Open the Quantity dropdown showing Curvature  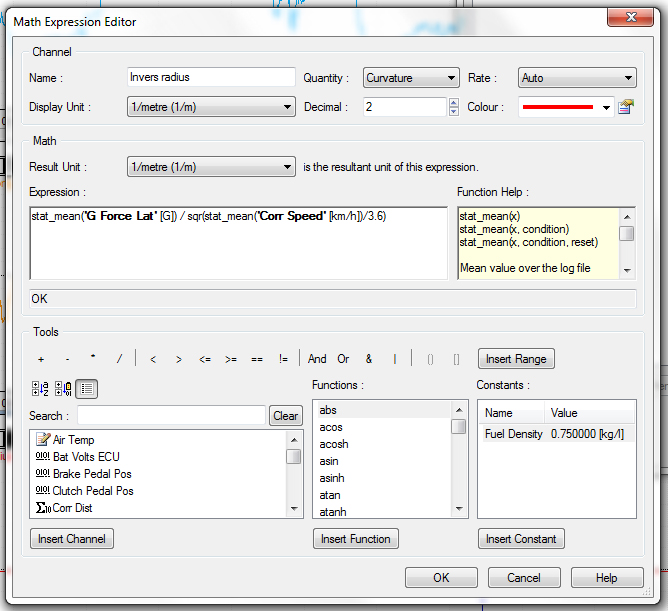(x=410, y=78)
